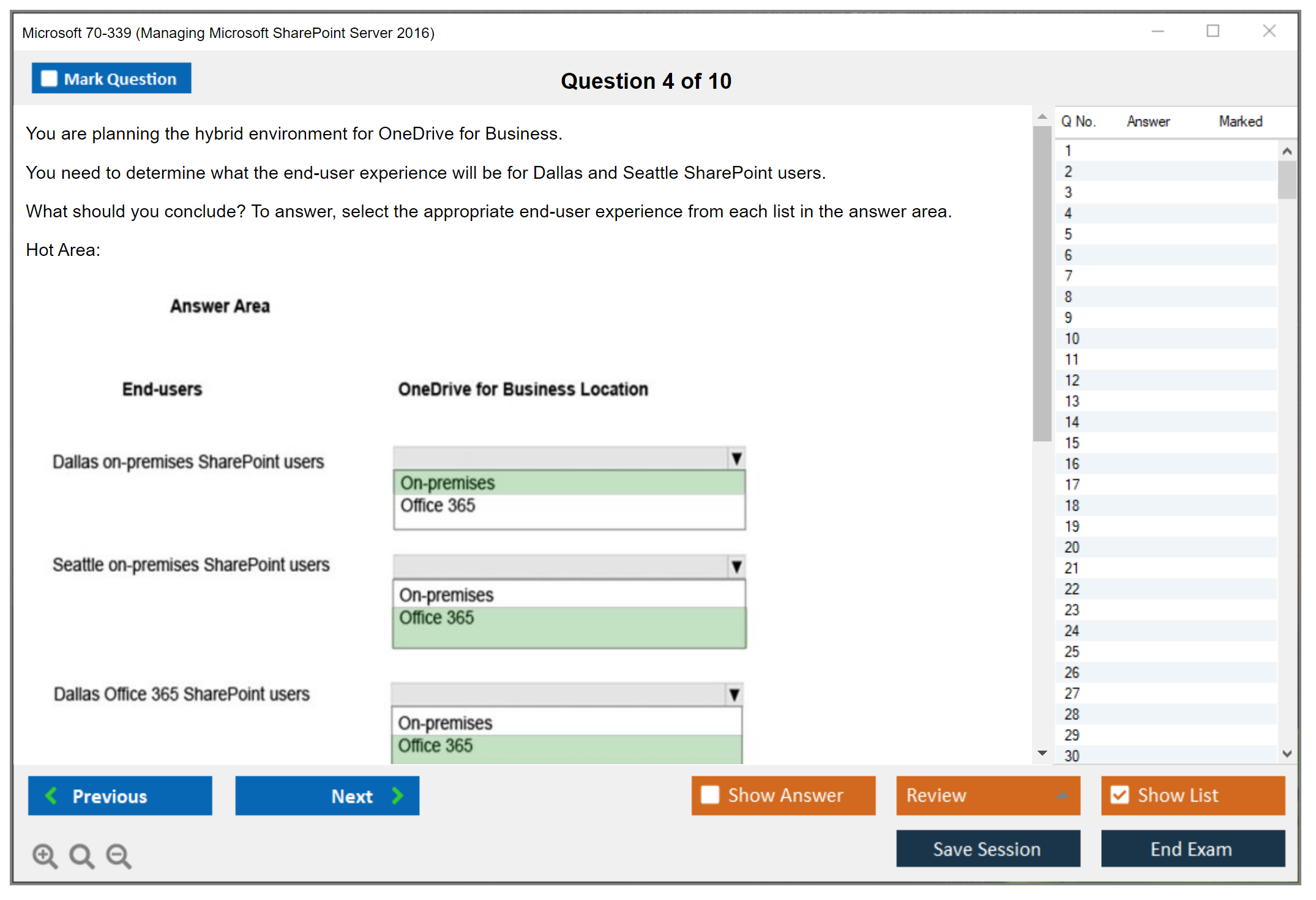The image size is (1316, 900).
Task: Toggle the Mark Question checkbox
Action: 49,78
